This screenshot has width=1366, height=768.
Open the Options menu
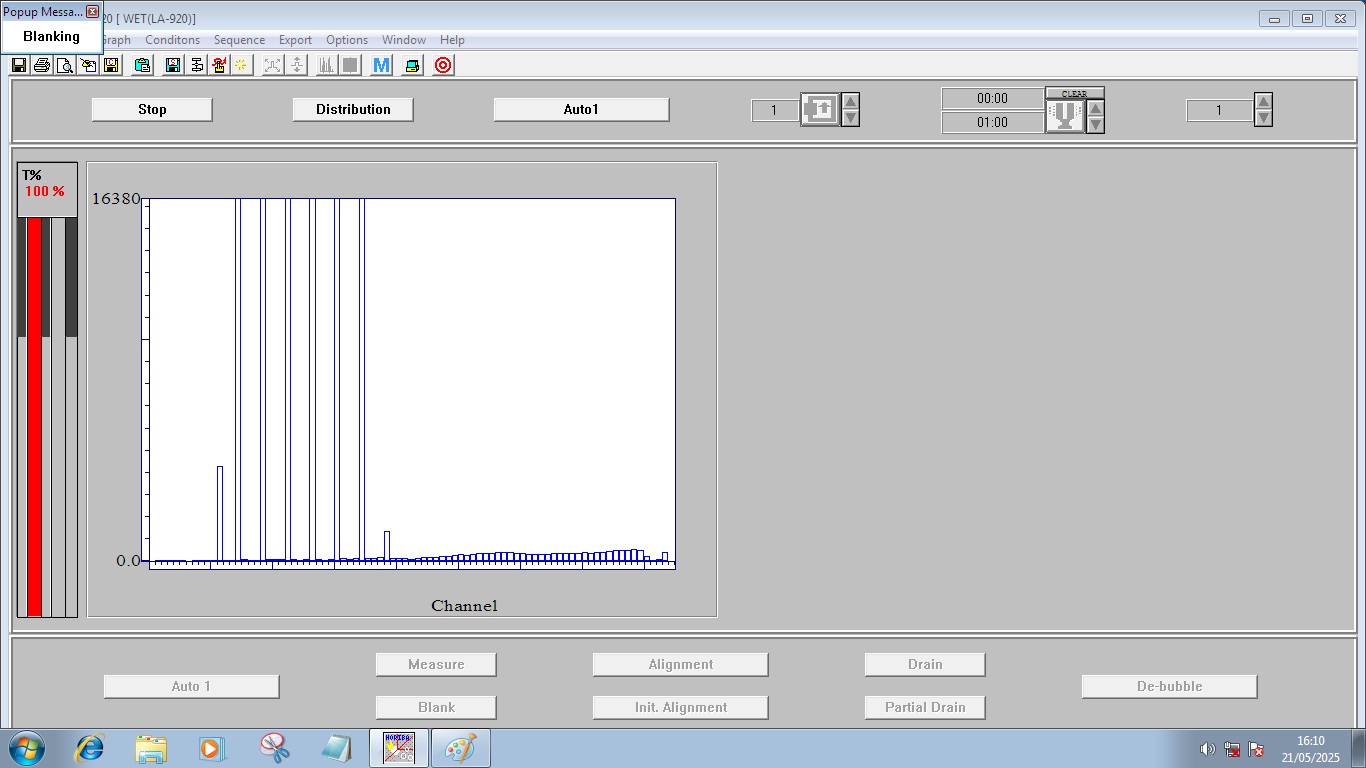(346, 40)
